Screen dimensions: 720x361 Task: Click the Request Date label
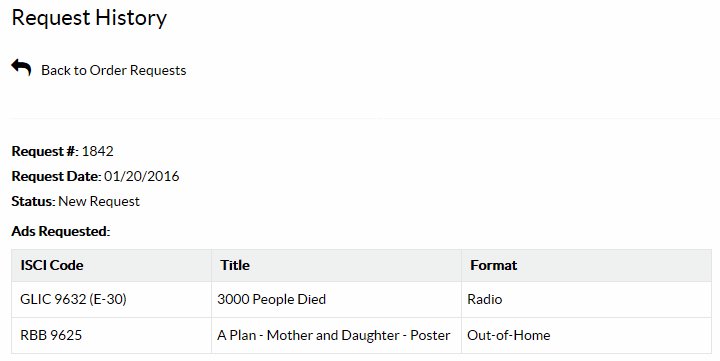56,176
